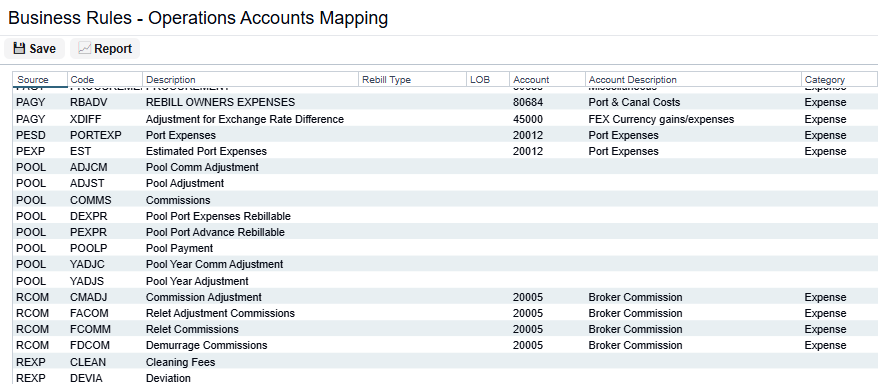
Task: Click account 80684 cell
Action: (527, 102)
